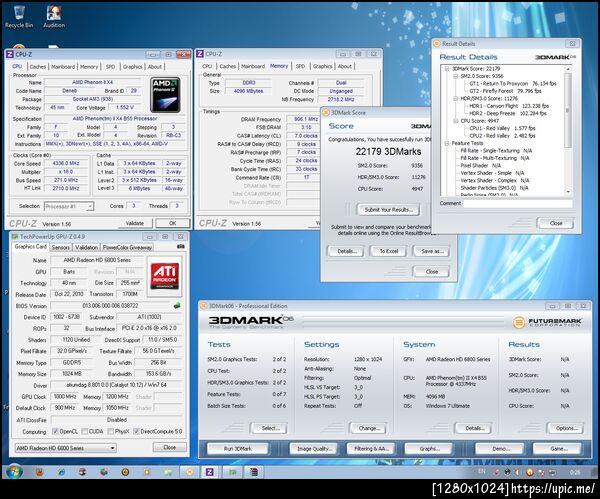This screenshot has height=499, width=600.
Task: Click the Comment field in Result Details
Action: click(x=518, y=203)
